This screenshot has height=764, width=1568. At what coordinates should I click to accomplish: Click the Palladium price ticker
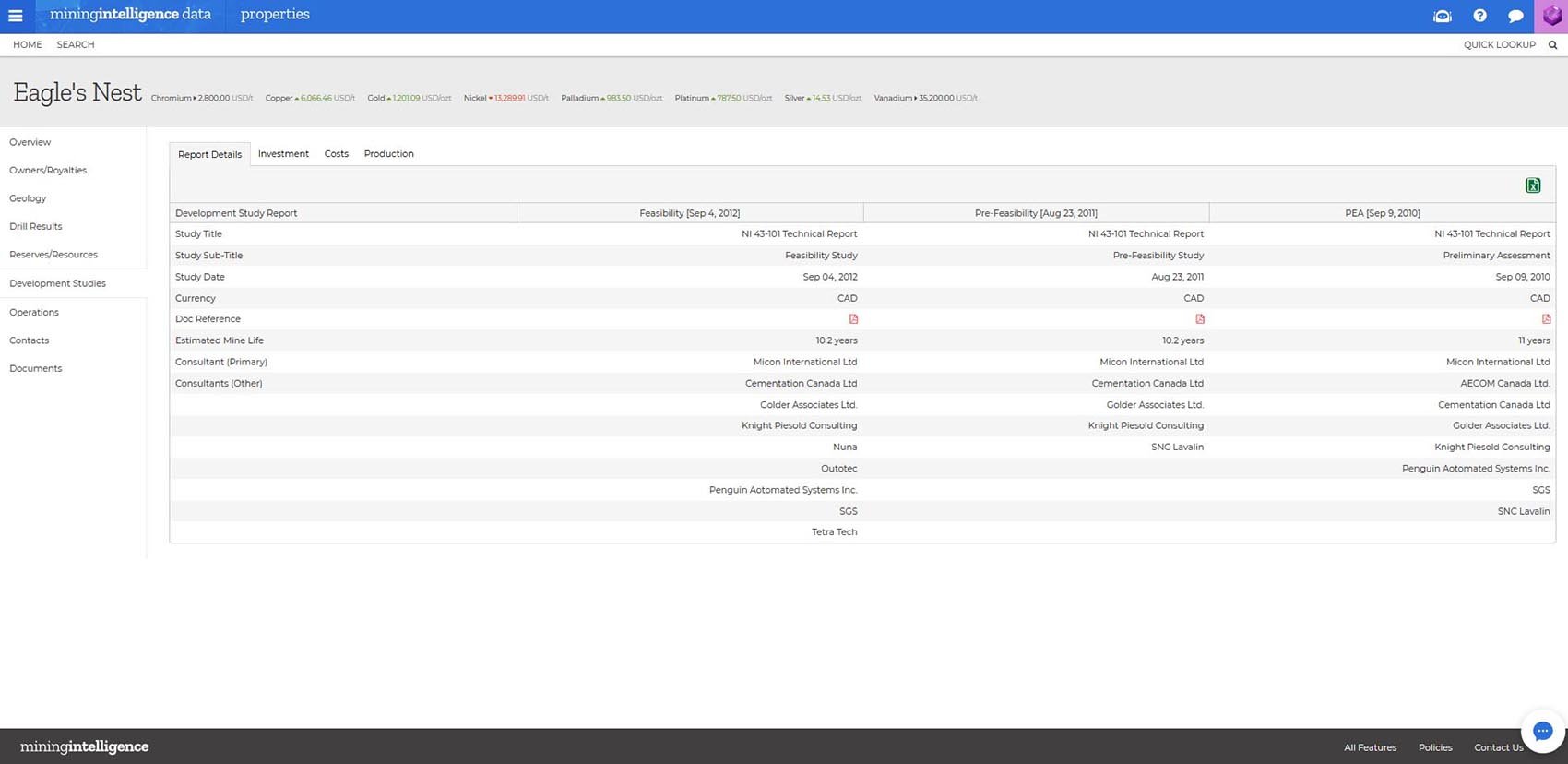point(612,98)
